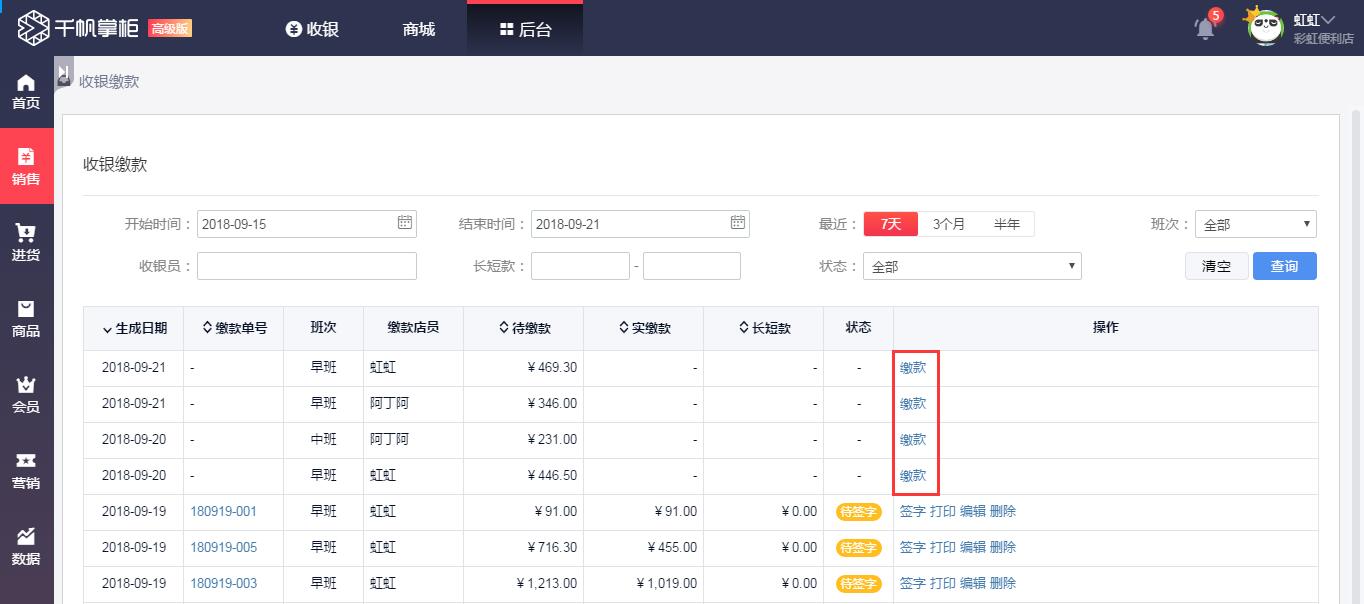Viewport: 1364px width, 604px height.
Task: Open the 班次 shift dropdown
Action: pos(1255,223)
